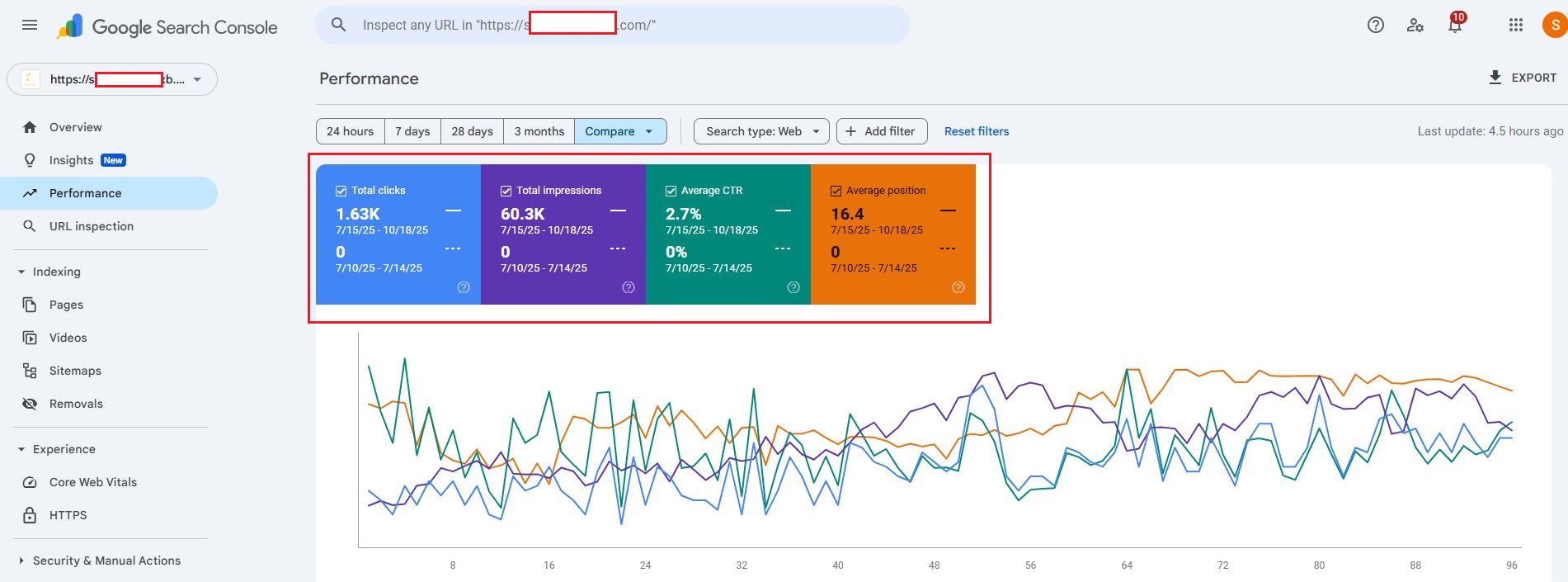Click the help question mark icon
Image resolution: width=1568 pixels, height=582 pixels.
1375,25
